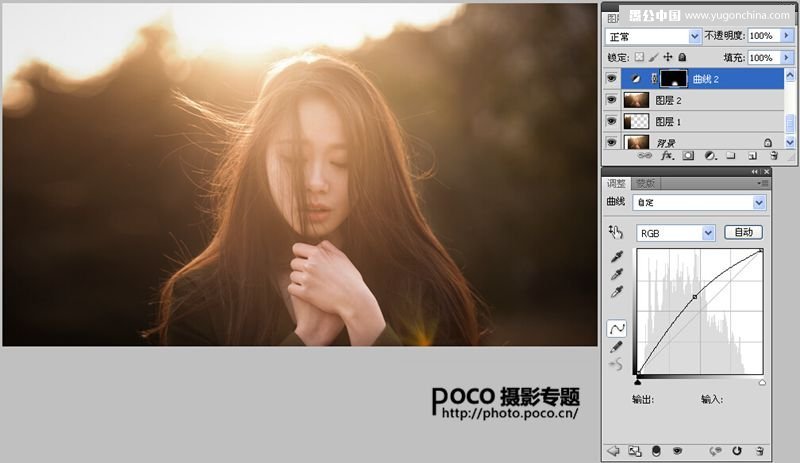Click the 自动 auto button
This screenshot has width=800, height=463.
pos(743,232)
